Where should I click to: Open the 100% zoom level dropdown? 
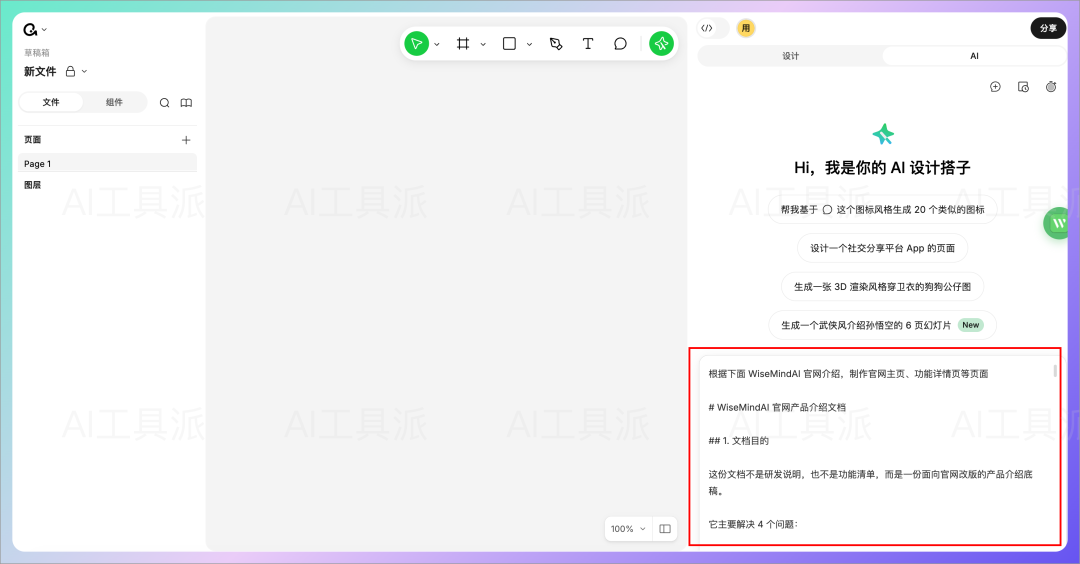pos(627,529)
